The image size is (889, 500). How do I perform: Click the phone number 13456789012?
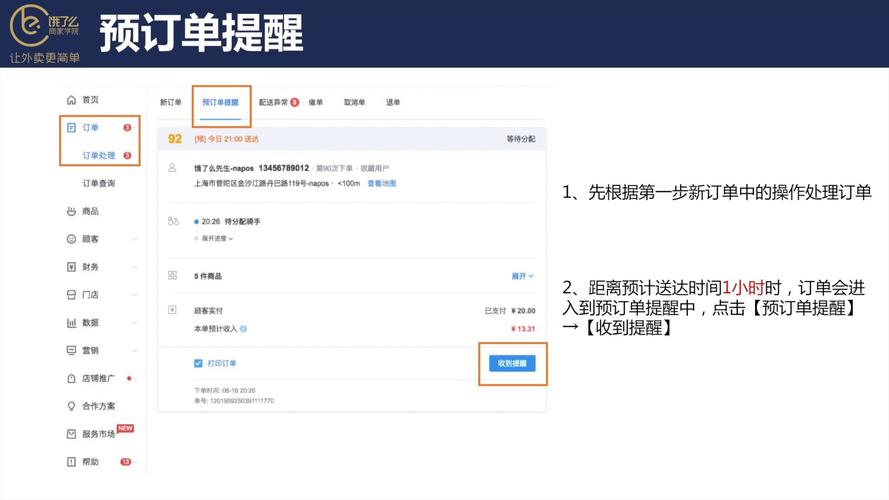[283, 168]
